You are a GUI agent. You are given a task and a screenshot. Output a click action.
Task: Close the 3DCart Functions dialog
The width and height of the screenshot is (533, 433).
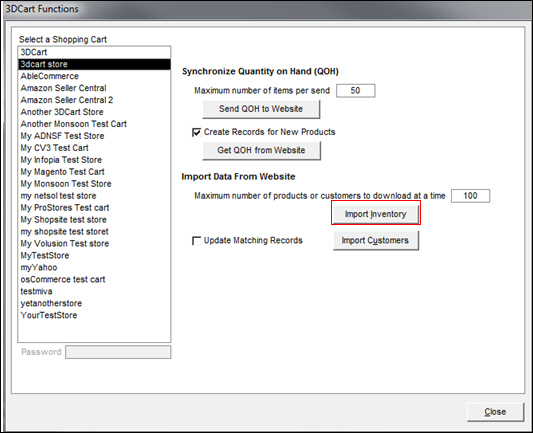tap(495, 412)
